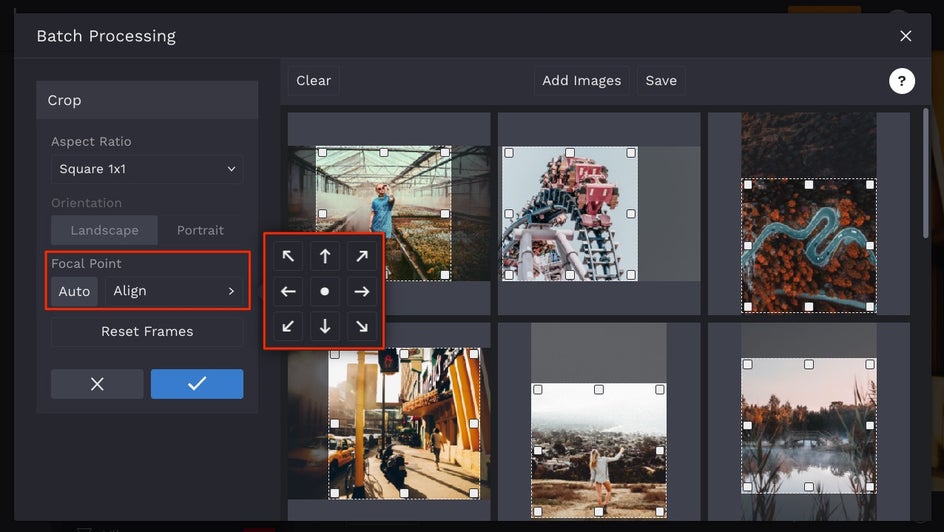Select the aerial winding river photo thumbnail
The width and height of the screenshot is (944, 532).
[x=809, y=213]
